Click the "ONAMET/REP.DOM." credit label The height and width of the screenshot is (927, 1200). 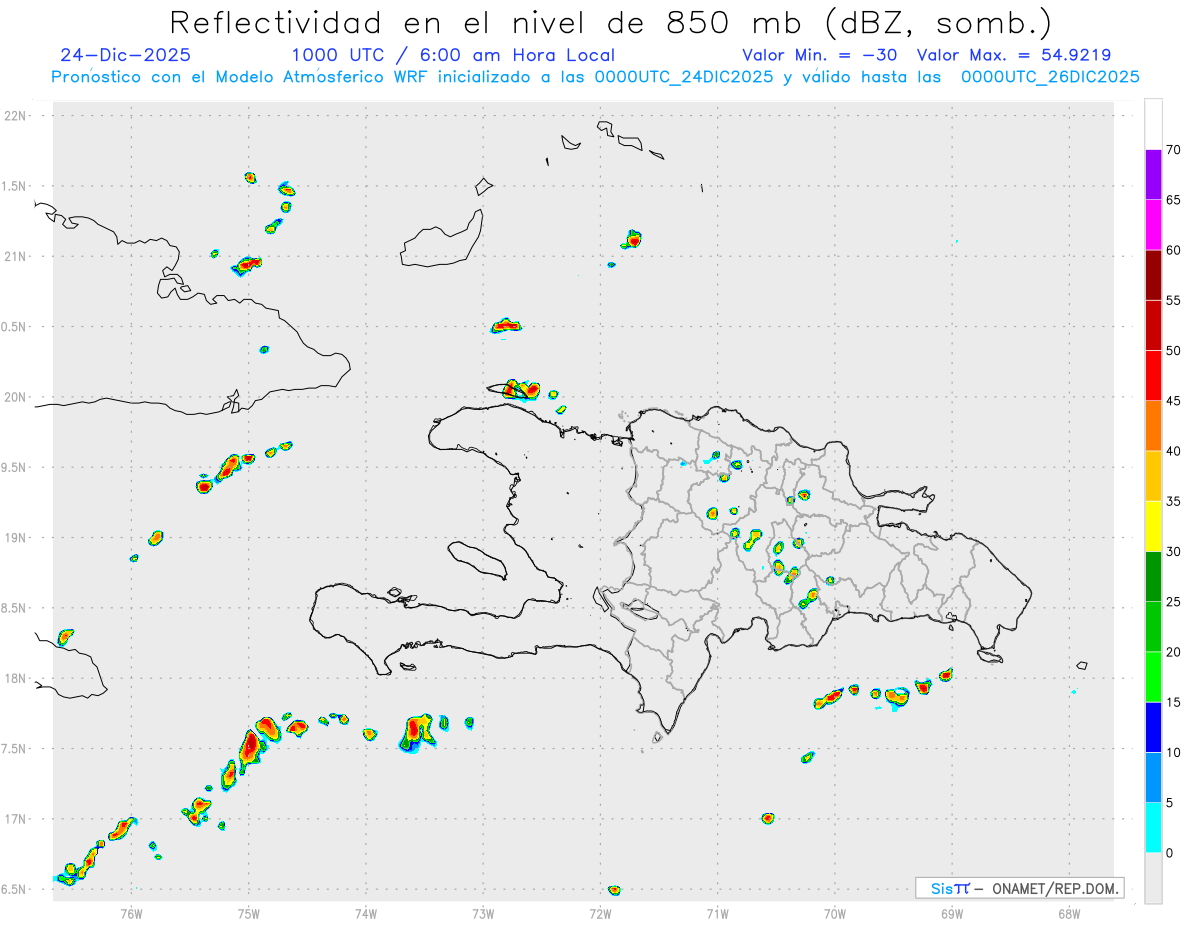click(x=1055, y=888)
